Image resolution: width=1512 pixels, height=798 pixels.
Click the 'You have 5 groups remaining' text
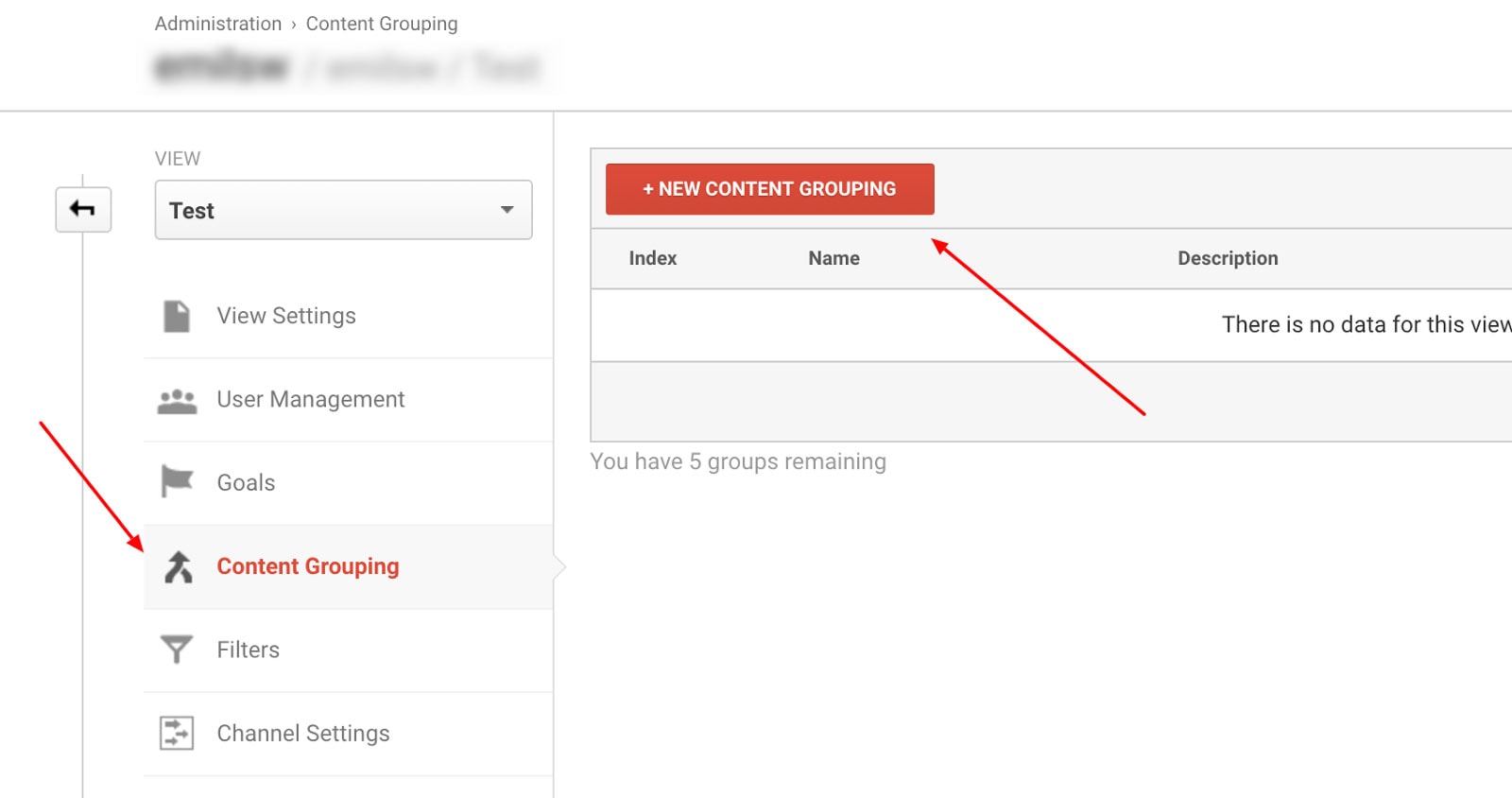pyautogui.click(x=738, y=461)
